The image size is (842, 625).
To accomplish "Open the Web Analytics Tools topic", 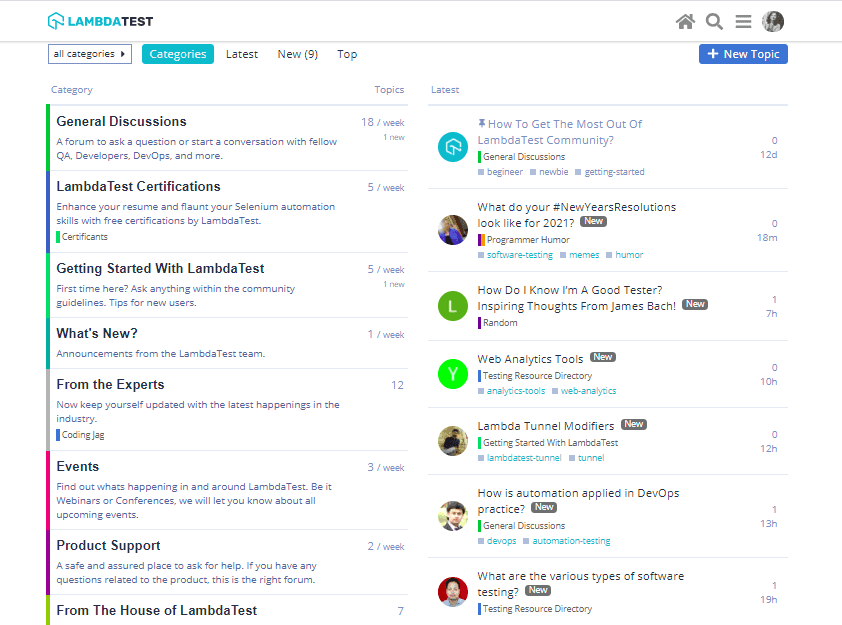I will pyautogui.click(x=531, y=359).
